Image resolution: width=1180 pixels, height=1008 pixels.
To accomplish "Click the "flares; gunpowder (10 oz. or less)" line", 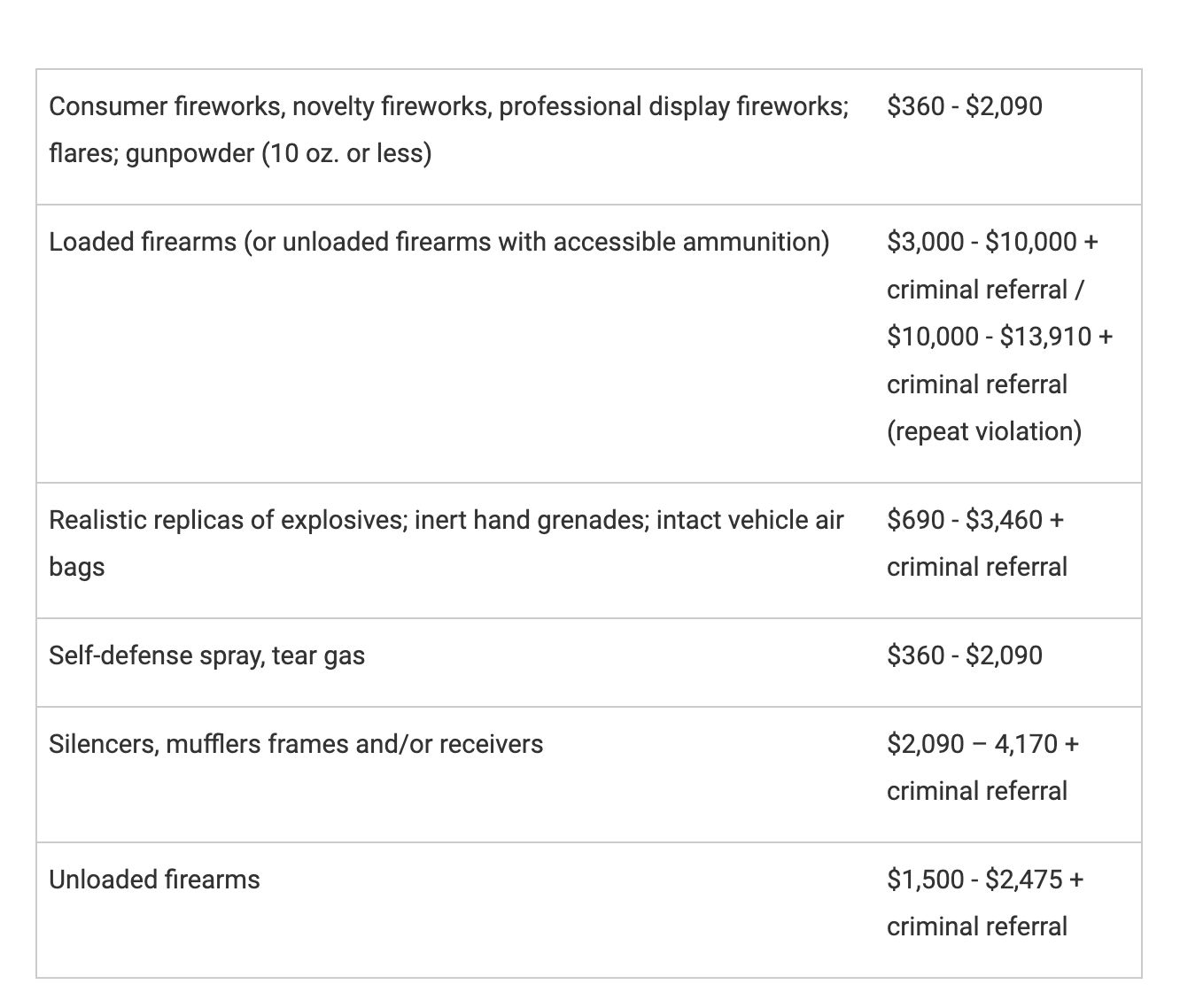I will [x=240, y=154].
